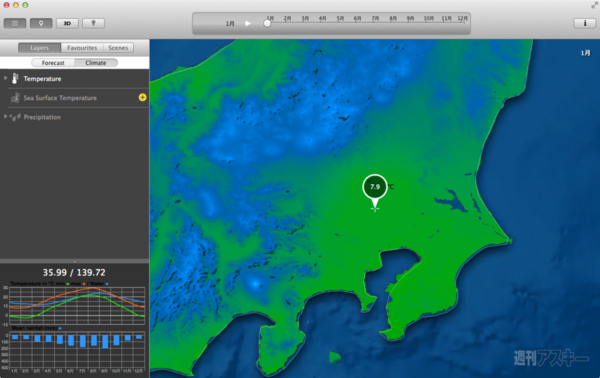Enter fullscreen with the window's expand arrows
600x378 pixels.
coord(594,5)
